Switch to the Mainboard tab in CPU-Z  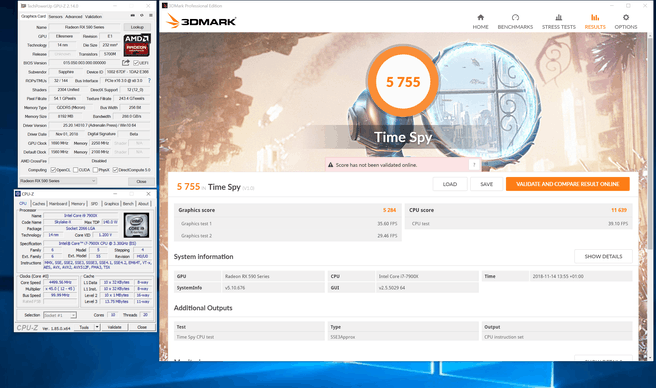coord(58,203)
